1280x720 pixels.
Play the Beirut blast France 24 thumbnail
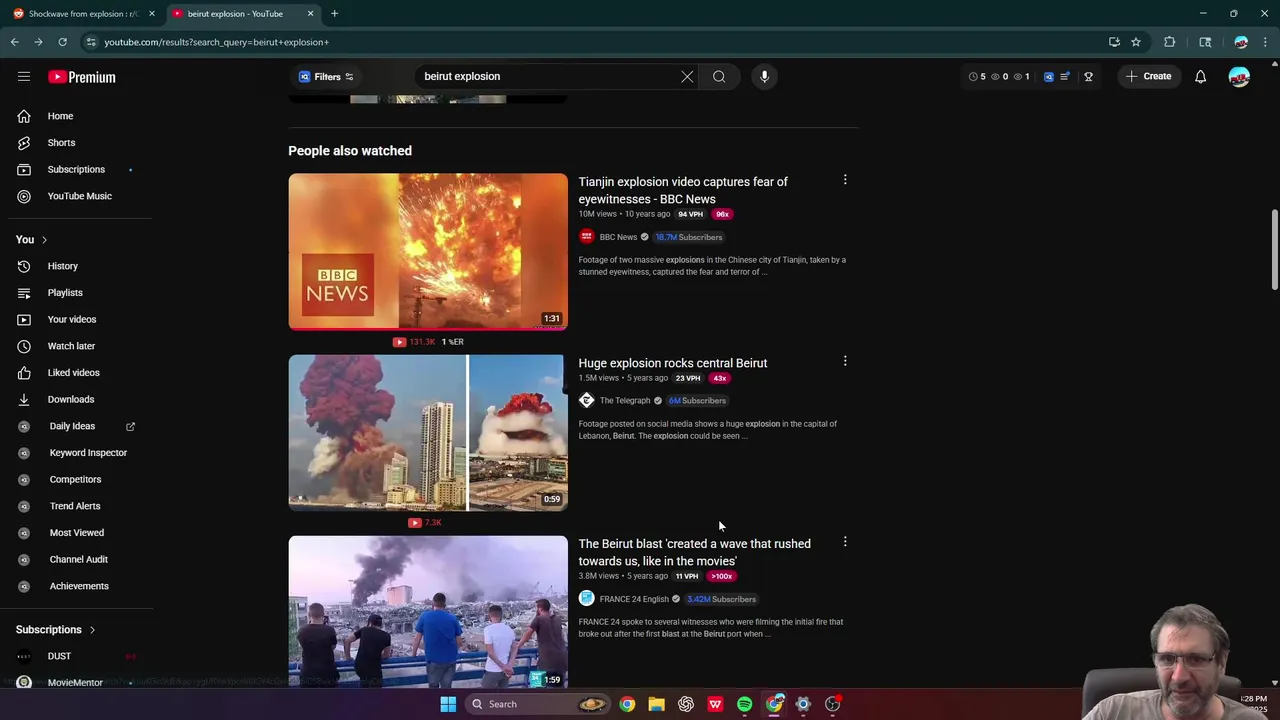pos(428,612)
